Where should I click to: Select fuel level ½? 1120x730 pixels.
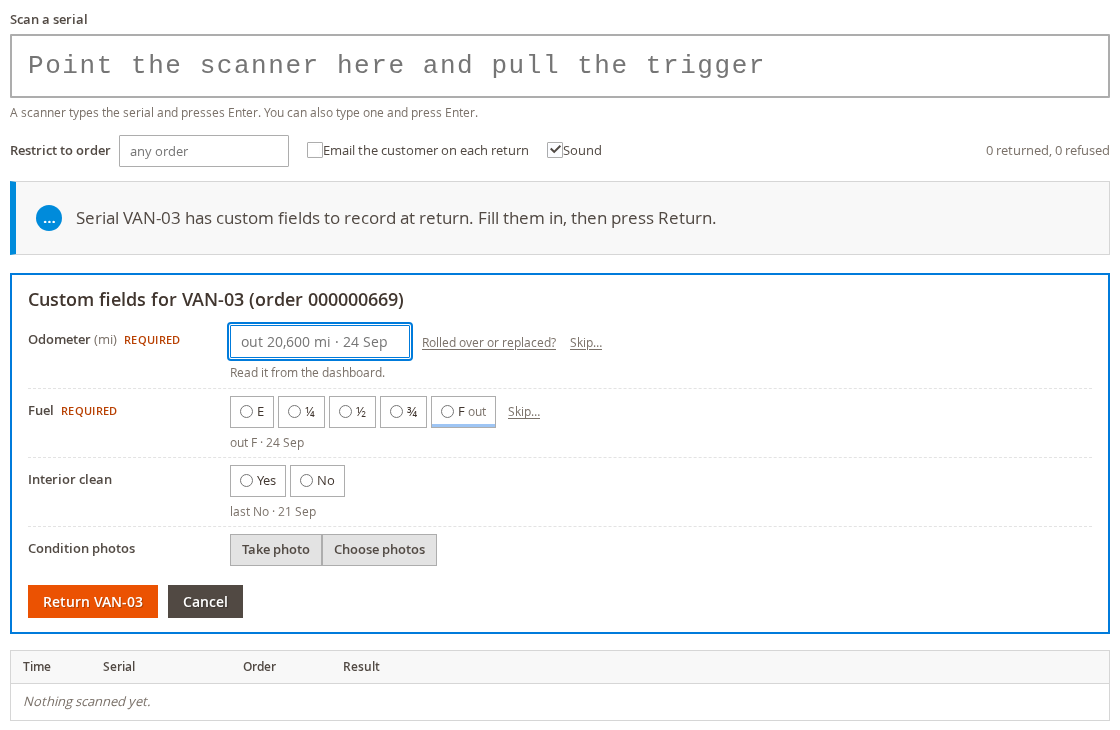click(x=352, y=411)
